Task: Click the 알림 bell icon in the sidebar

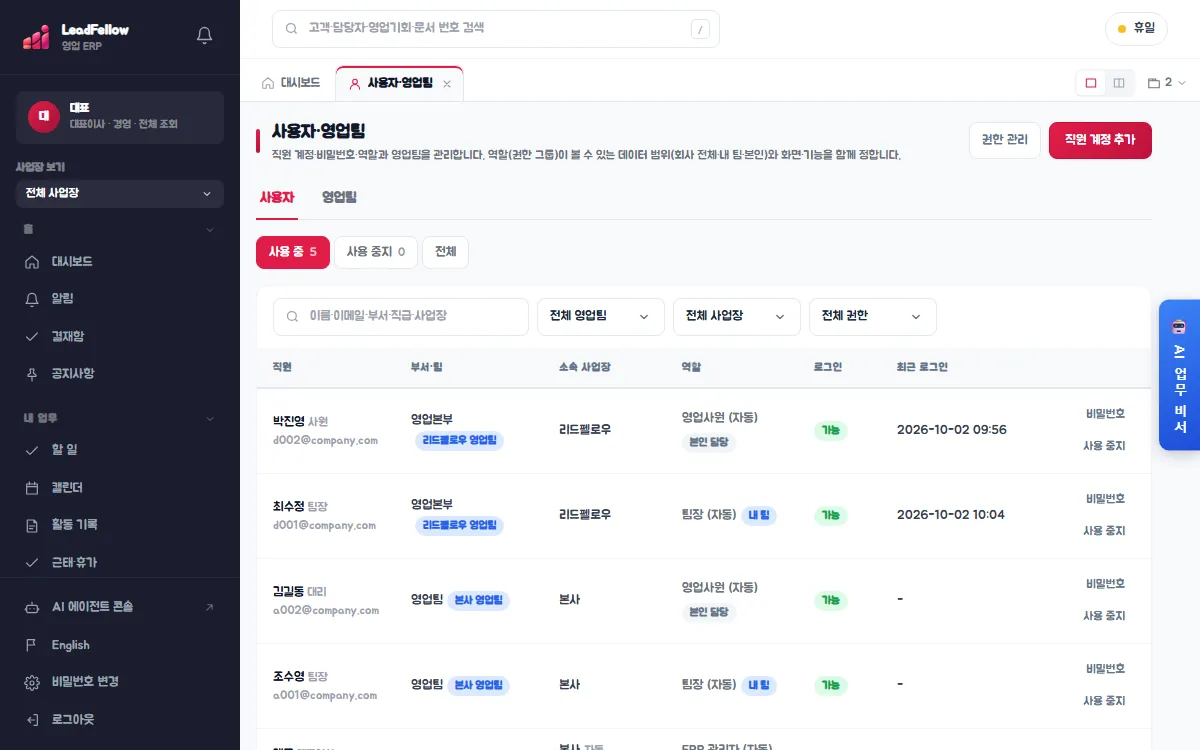Action: pyautogui.click(x=32, y=299)
